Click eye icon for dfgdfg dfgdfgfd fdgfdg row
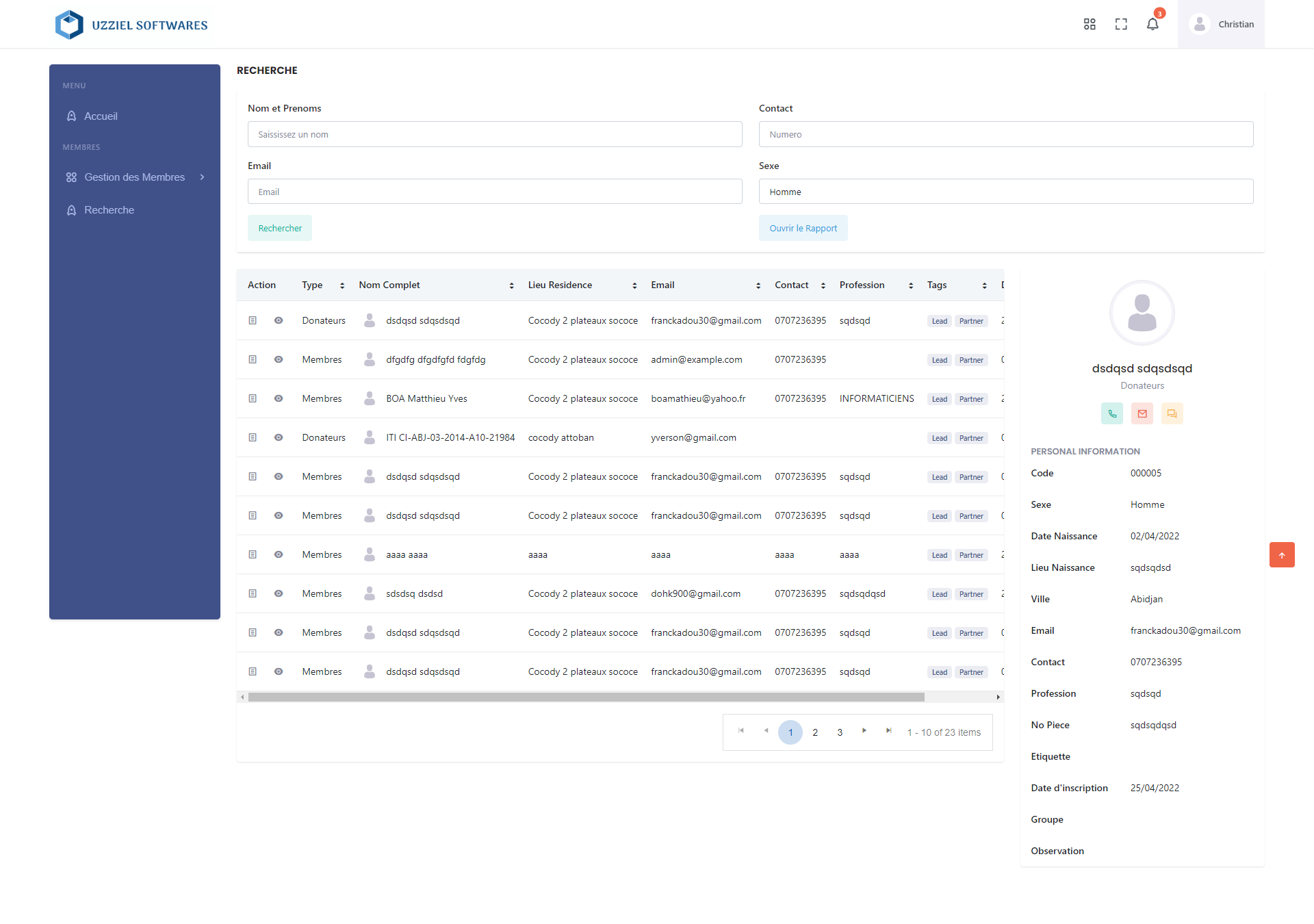Viewport: 1314px width, 924px height. 279,359
